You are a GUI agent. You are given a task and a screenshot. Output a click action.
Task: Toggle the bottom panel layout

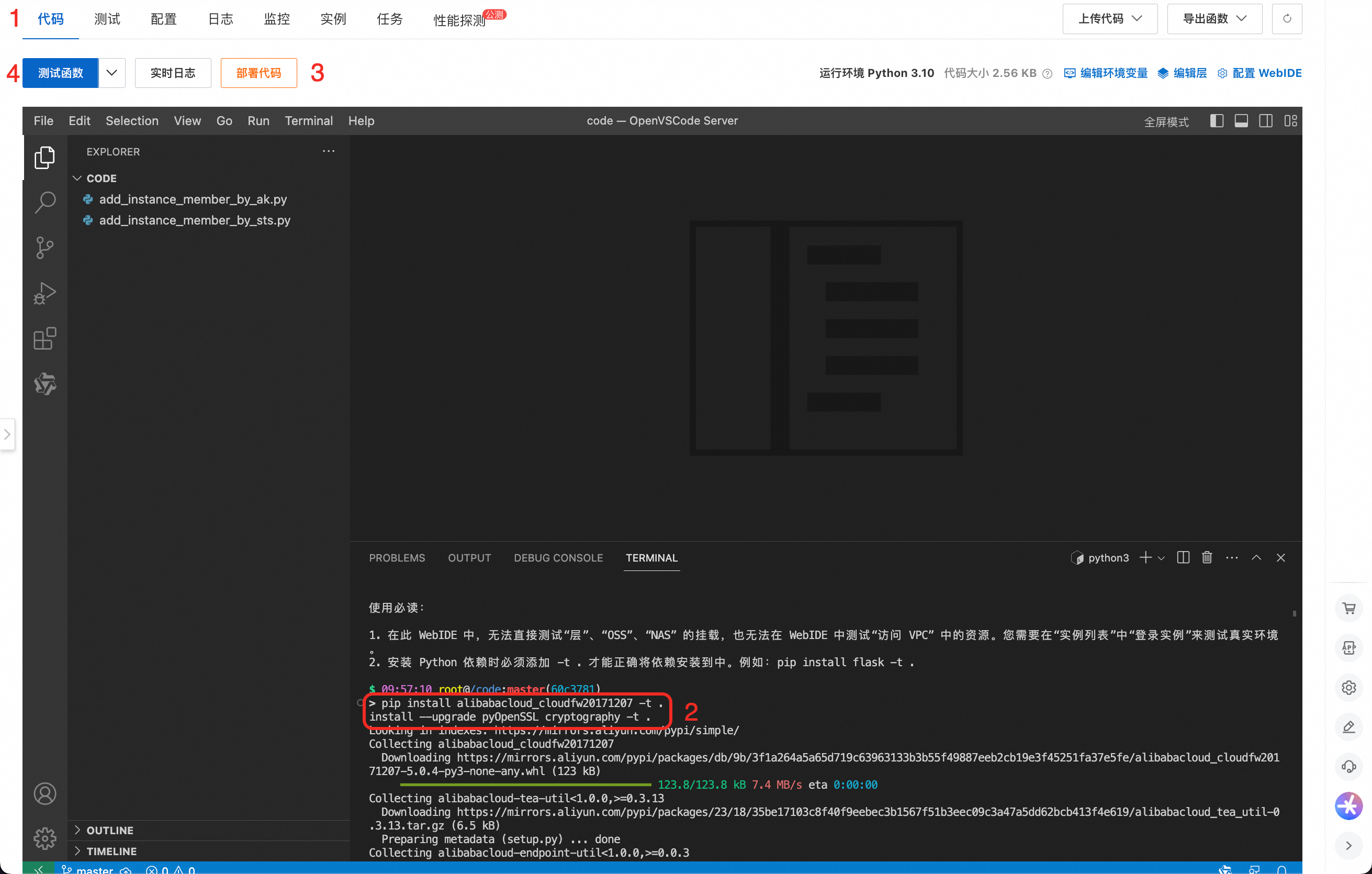coord(1241,121)
